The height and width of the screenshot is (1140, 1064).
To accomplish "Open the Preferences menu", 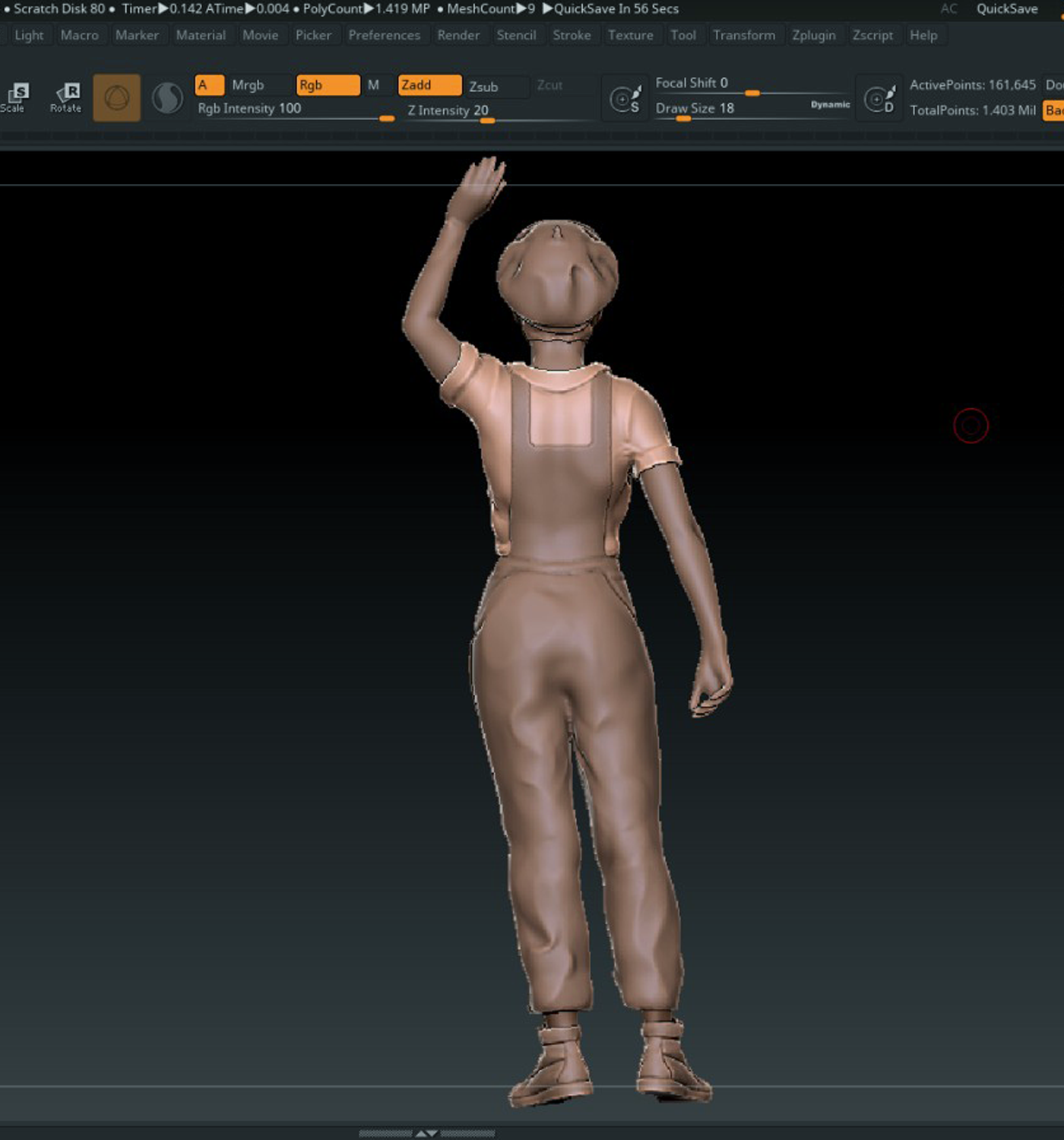I will (384, 35).
